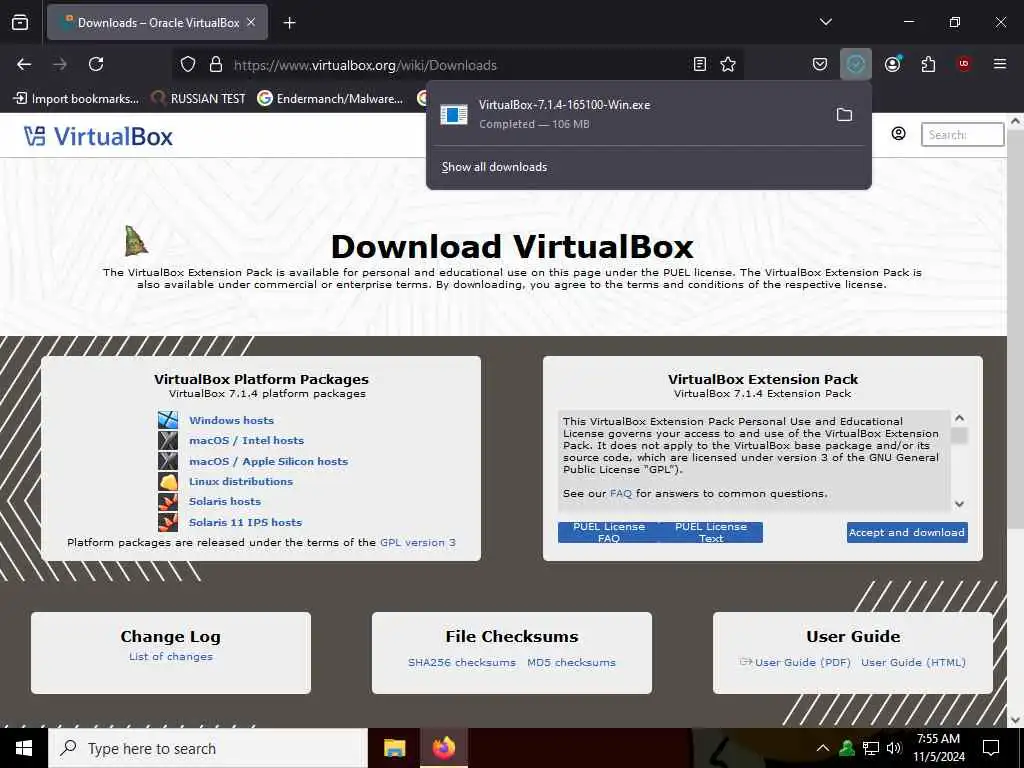Open the User Guide (HTML) link
Screen dimensions: 1024x768
[913, 662]
